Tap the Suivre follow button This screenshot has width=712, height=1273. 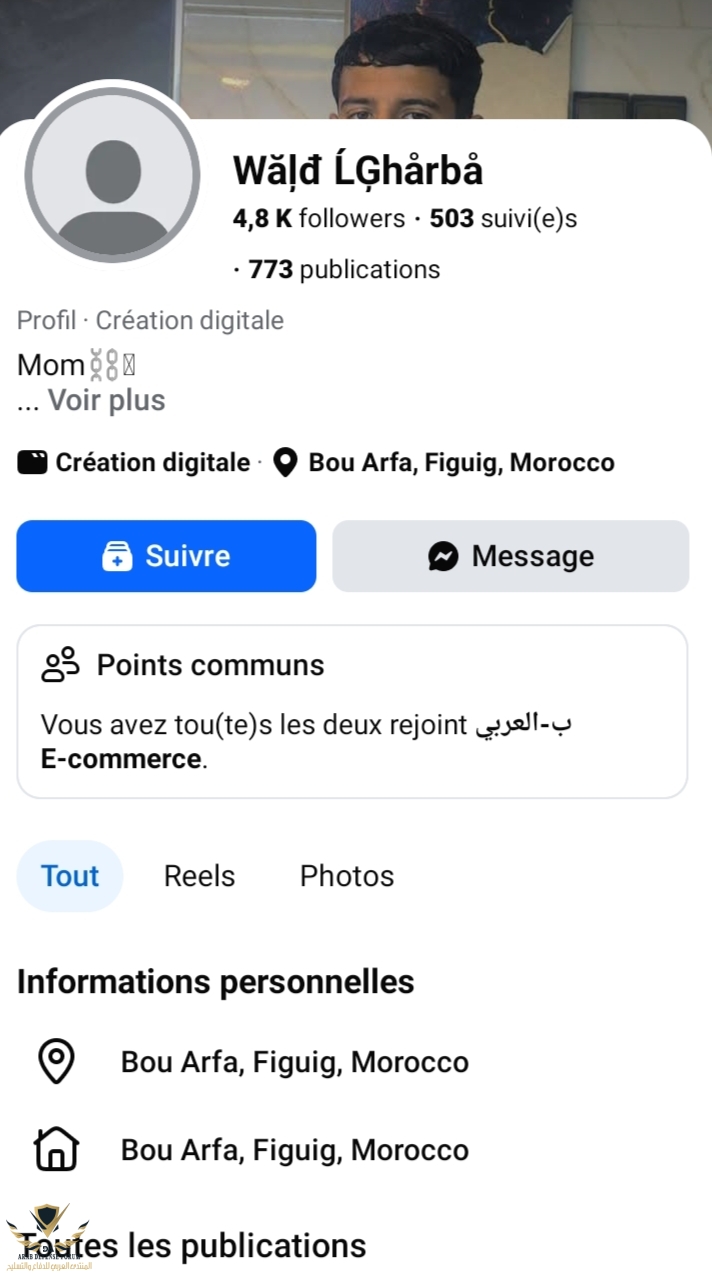click(x=166, y=556)
